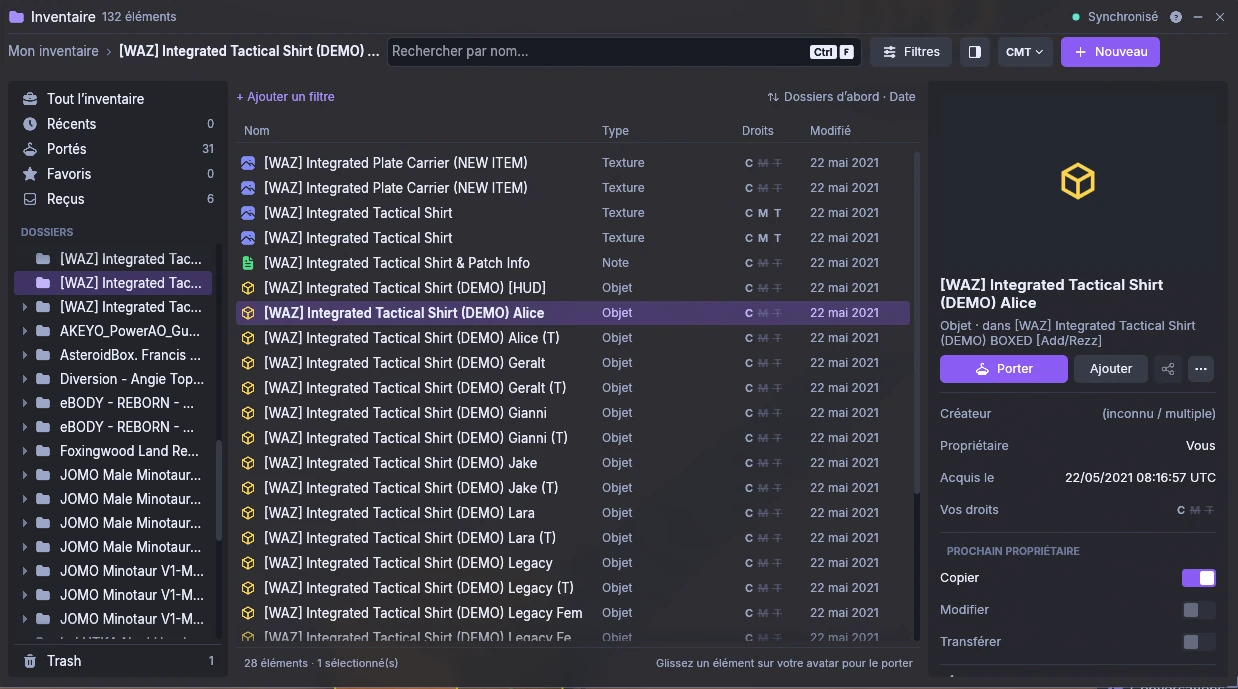The height and width of the screenshot is (689, 1238).
Task: Expand the first JOMO Male Minotaur folder
Action: pos(25,475)
